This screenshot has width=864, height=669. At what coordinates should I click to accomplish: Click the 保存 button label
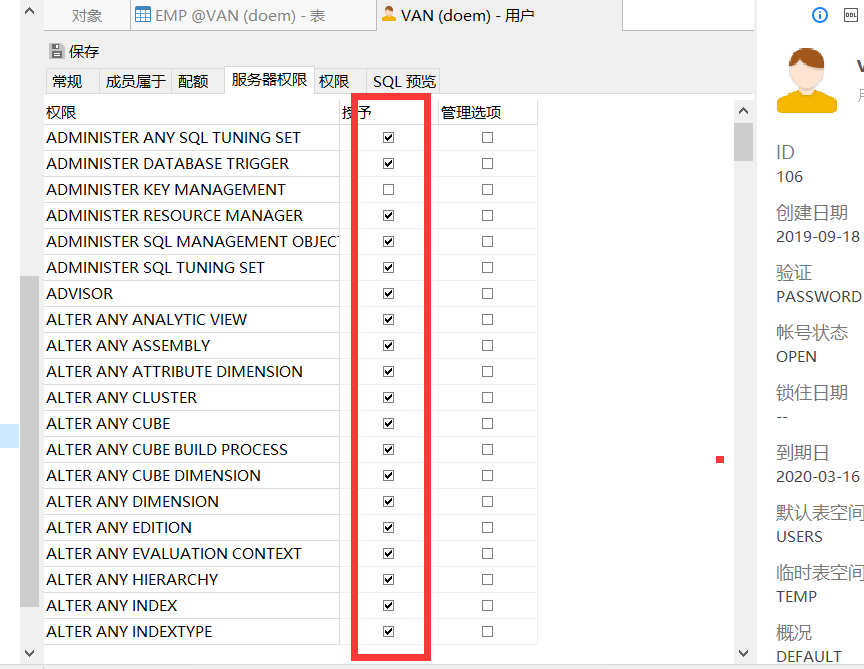click(84, 52)
